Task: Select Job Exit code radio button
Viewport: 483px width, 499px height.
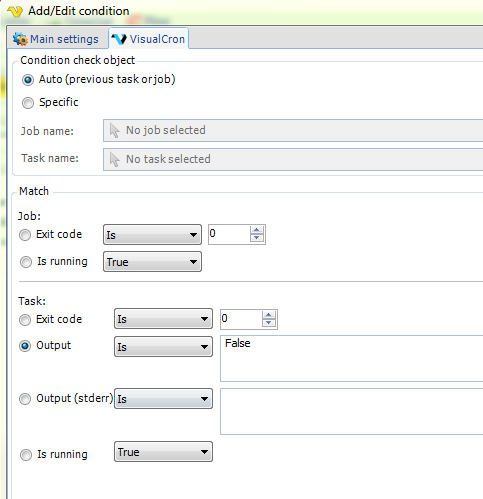Action: 25,235
